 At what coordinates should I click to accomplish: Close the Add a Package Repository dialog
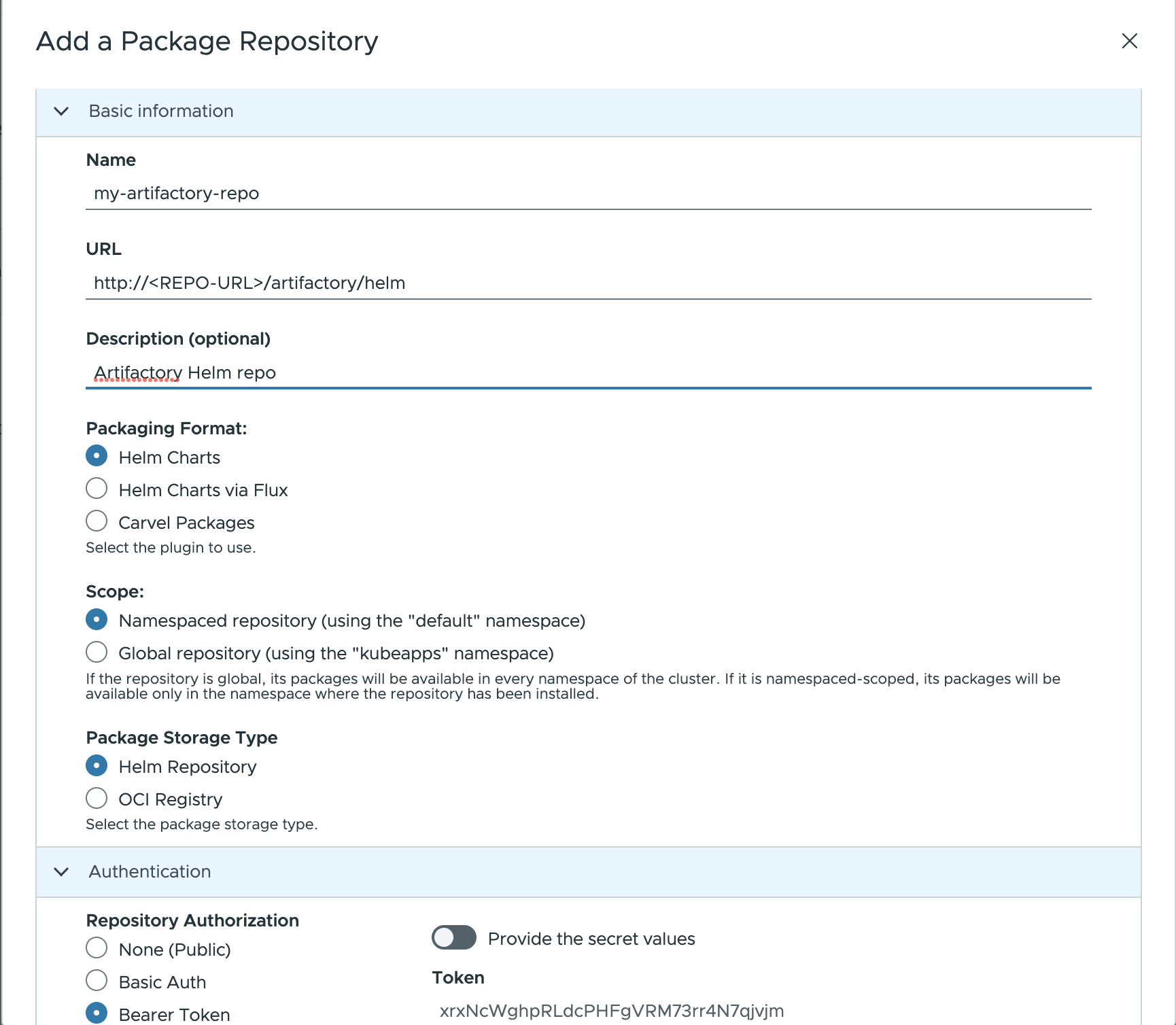tap(1129, 41)
